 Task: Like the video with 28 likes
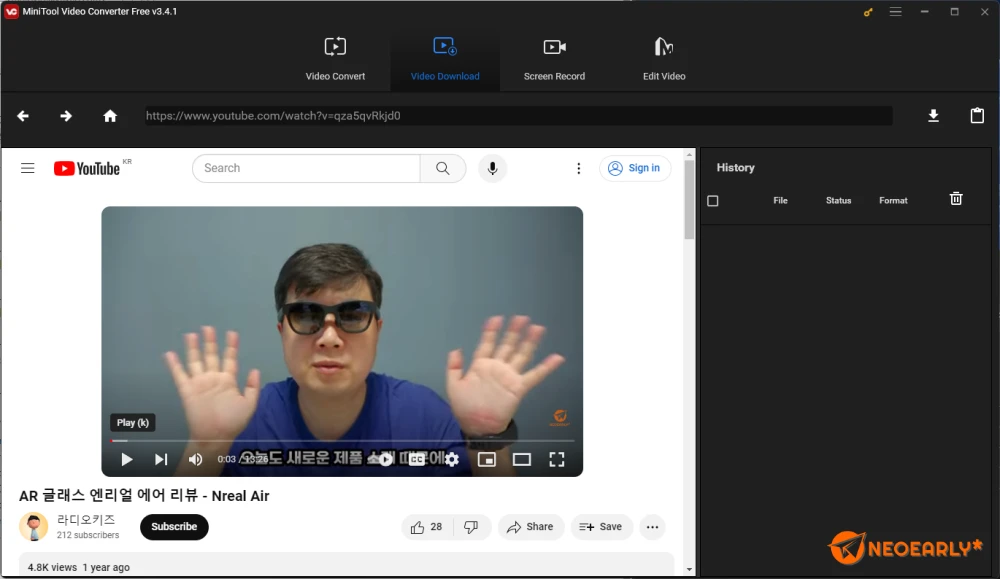coord(427,527)
